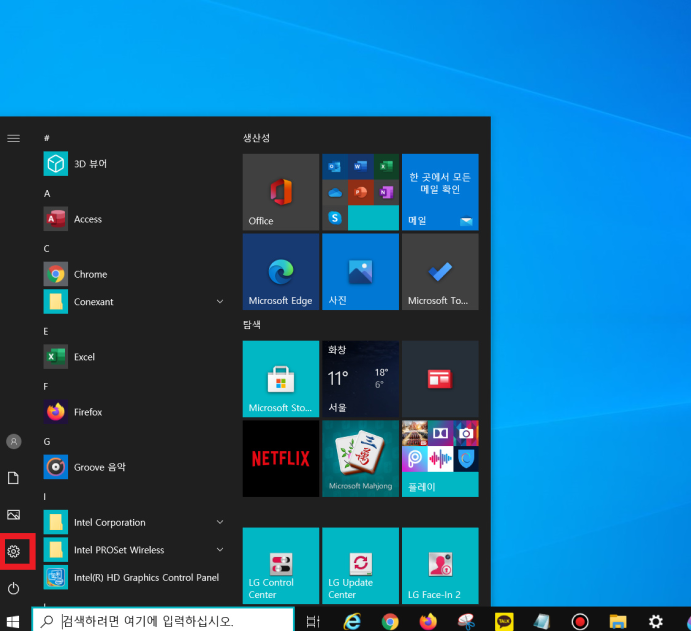Open Microsoft Mahjong tile

[360, 459]
